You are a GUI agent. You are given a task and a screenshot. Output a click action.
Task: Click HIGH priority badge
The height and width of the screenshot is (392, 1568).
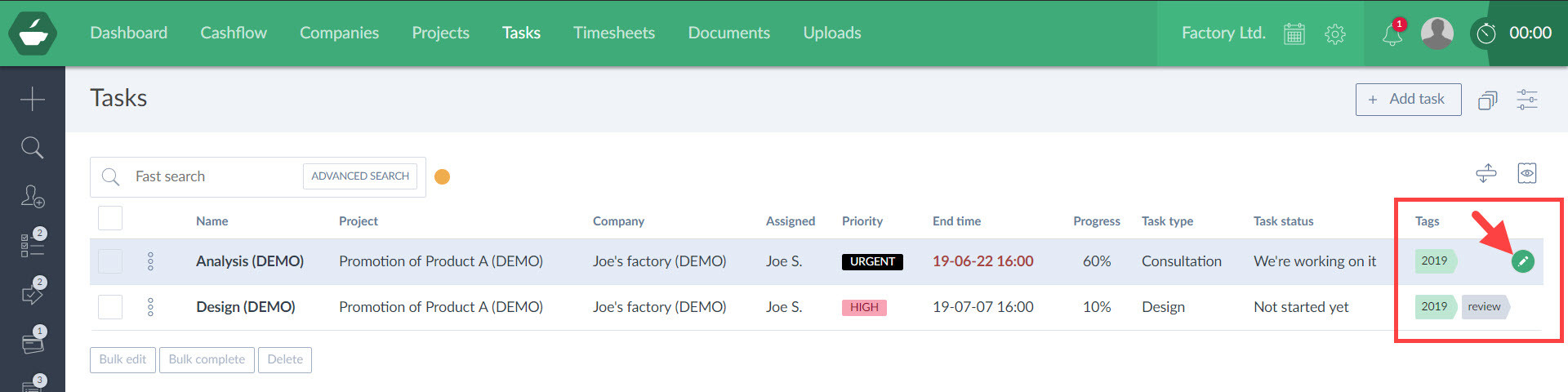point(864,307)
